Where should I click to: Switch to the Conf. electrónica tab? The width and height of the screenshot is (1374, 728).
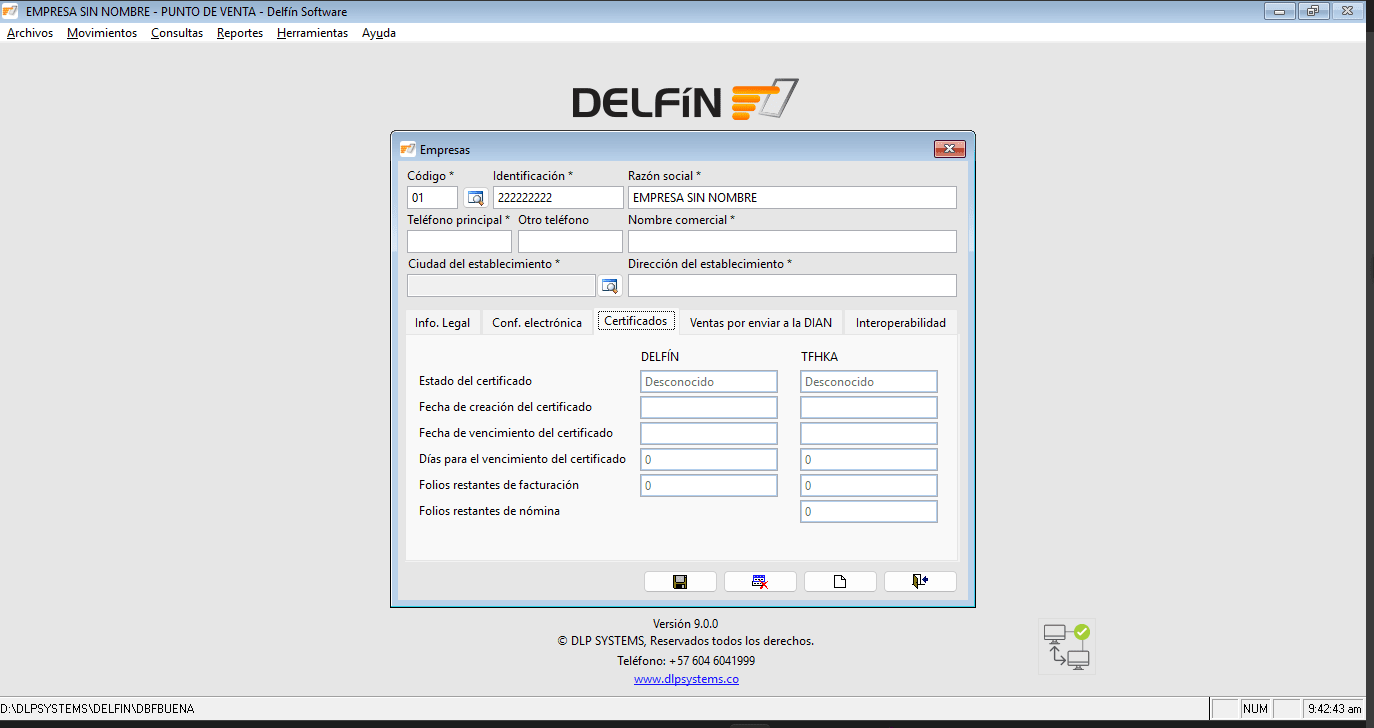point(534,322)
